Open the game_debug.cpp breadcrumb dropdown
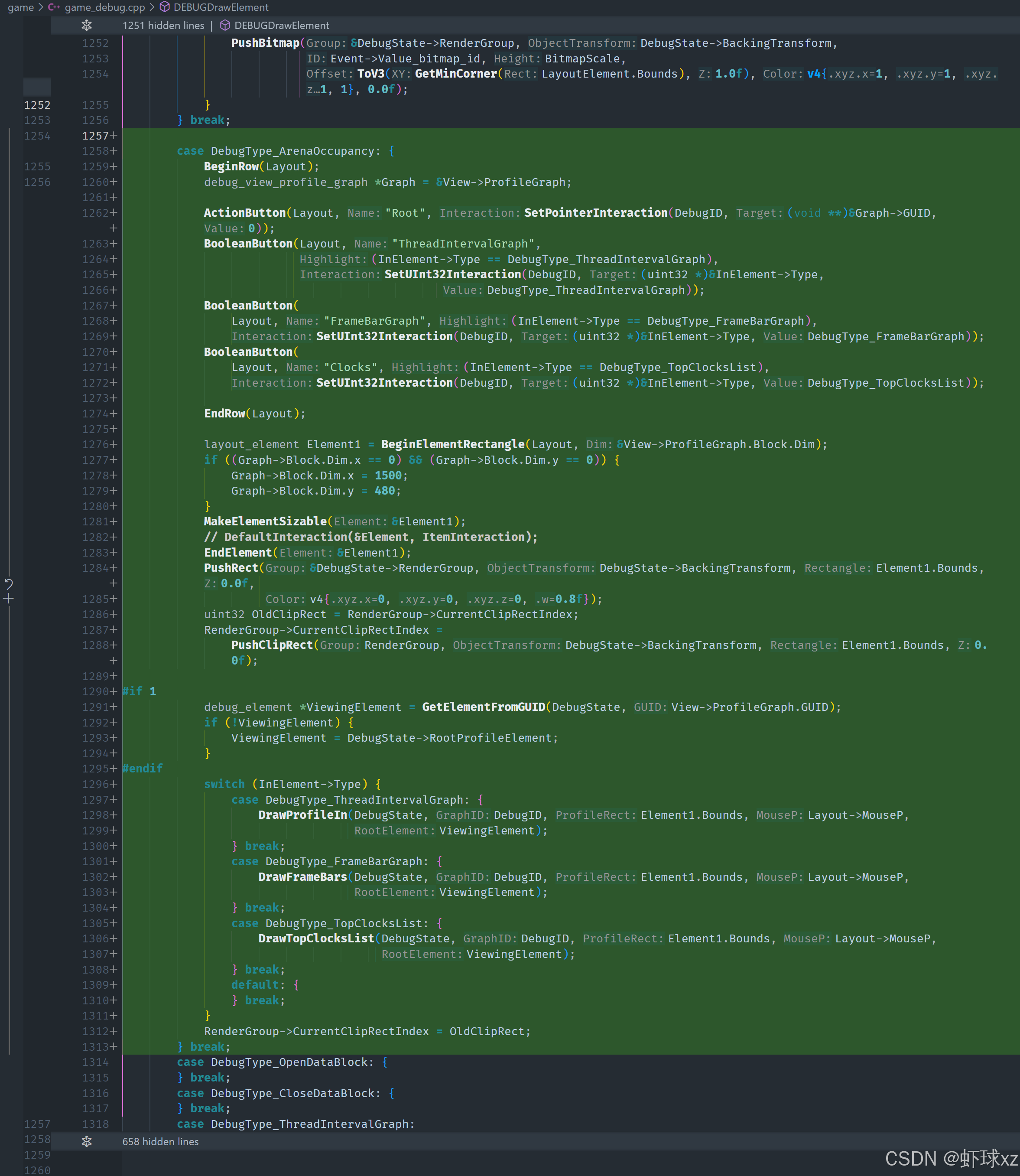 [105, 7]
